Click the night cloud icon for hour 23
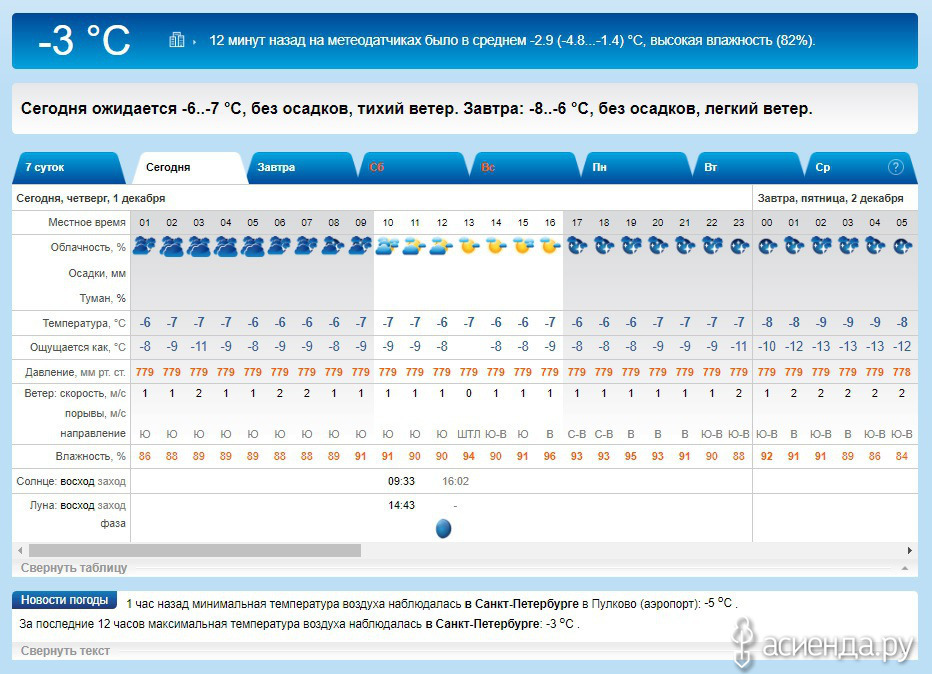Screen dimensions: 932x674 [739, 245]
